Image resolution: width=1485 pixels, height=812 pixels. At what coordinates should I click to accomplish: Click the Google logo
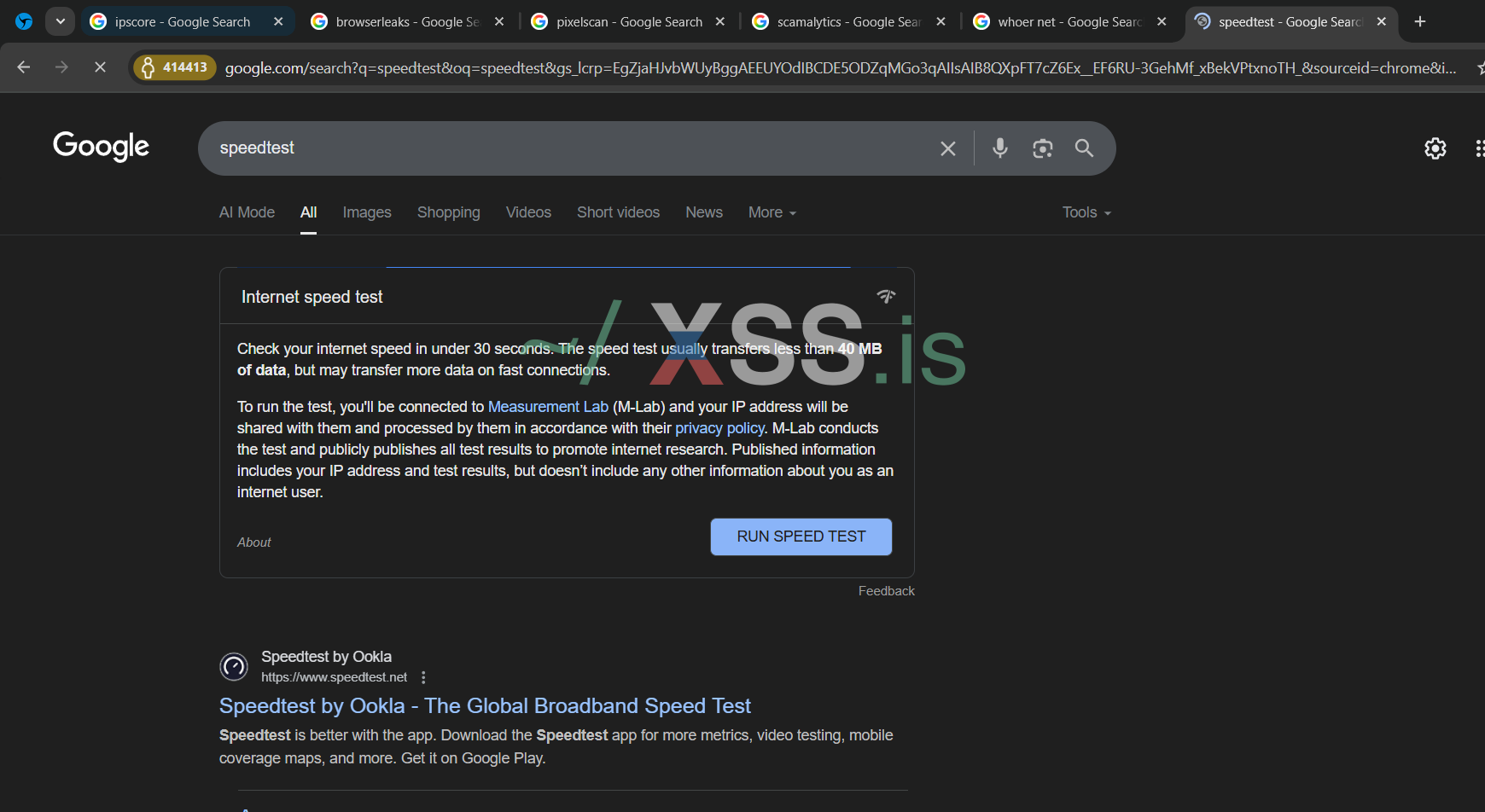(101, 146)
